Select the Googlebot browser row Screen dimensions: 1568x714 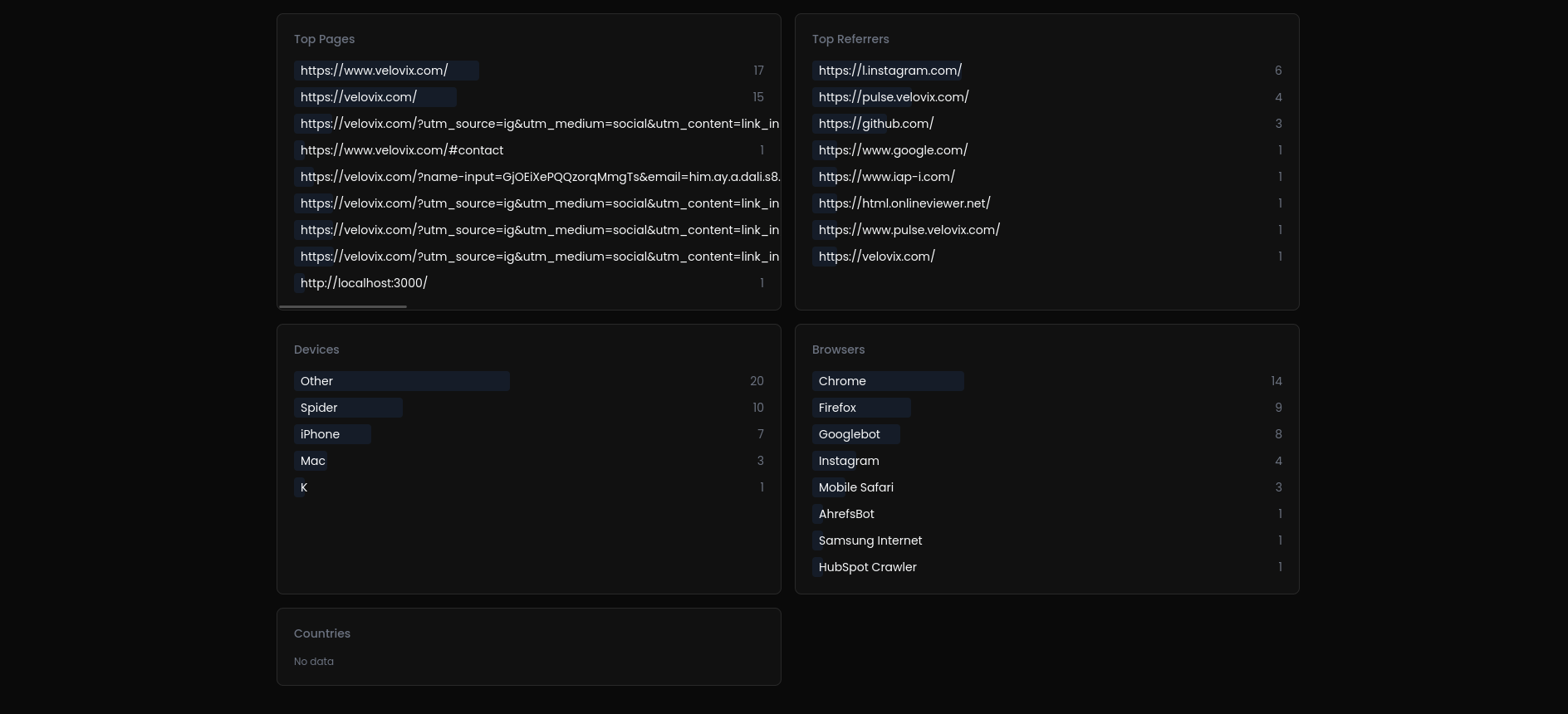click(x=1046, y=434)
